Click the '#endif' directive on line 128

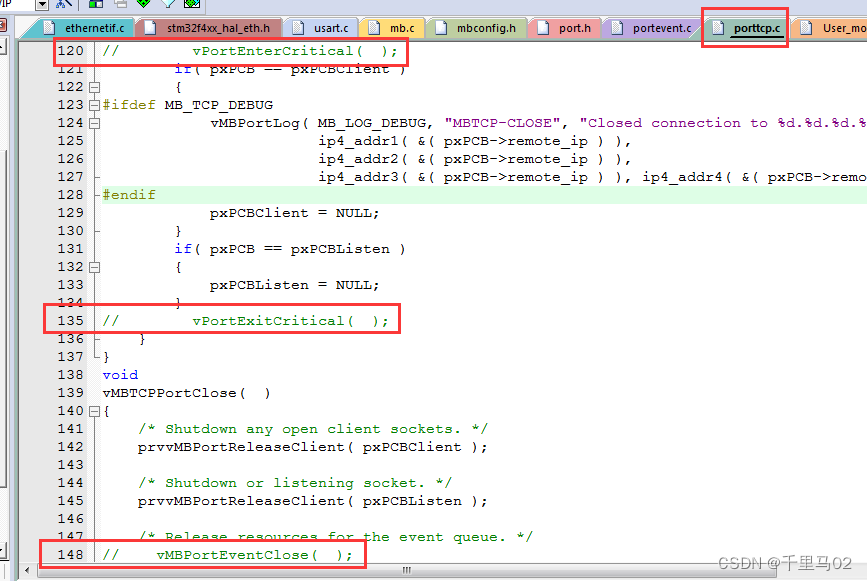point(129,195)
